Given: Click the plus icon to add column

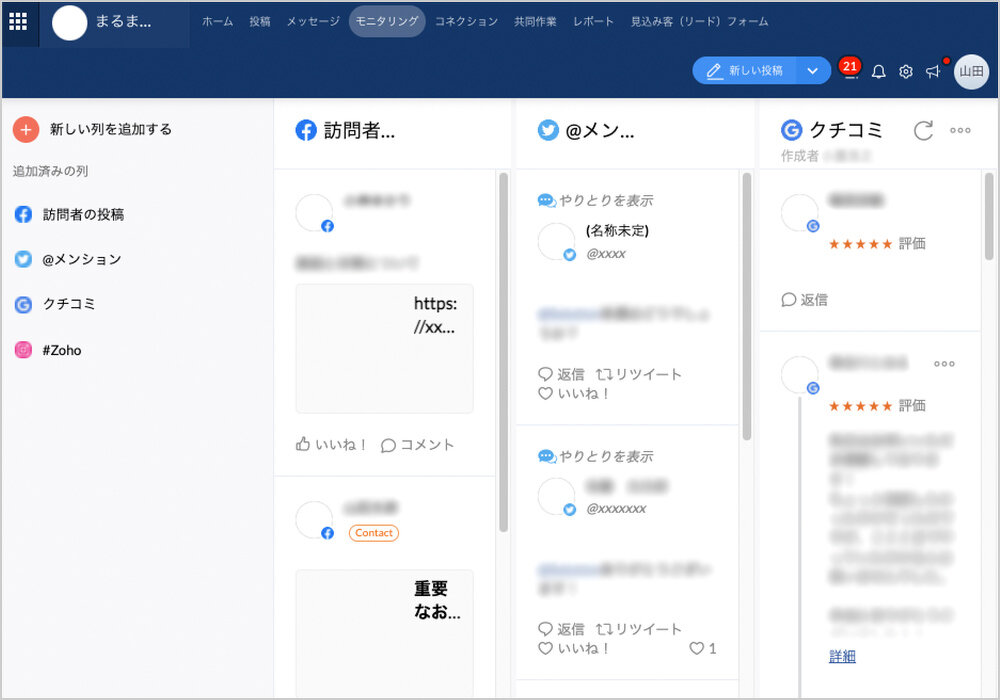Looking at the screenshot, I should [26, 129].
